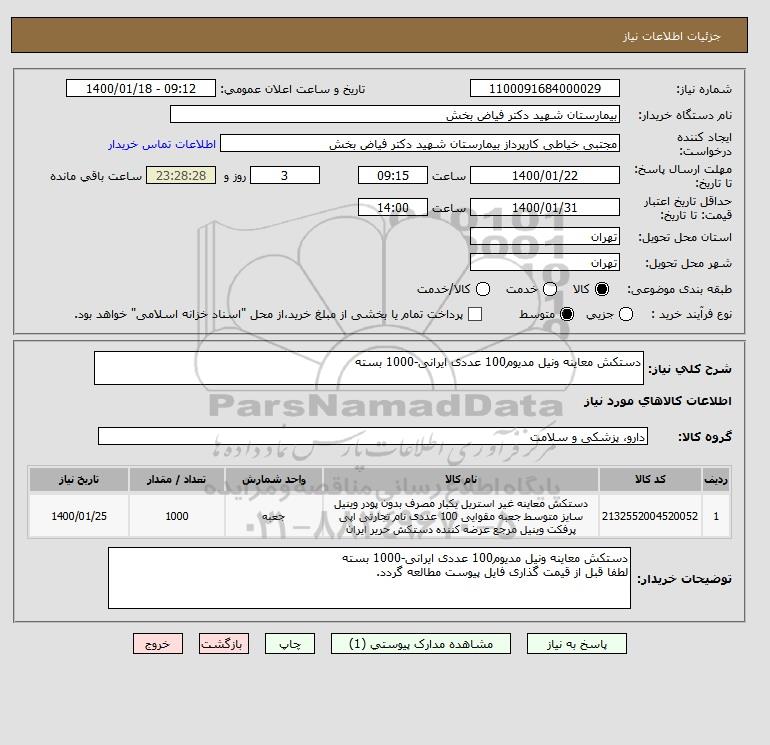Viewport: 770px width, 745px height.
Task: Click product code 2132552004520052 cell
Action: coord(650,516)
